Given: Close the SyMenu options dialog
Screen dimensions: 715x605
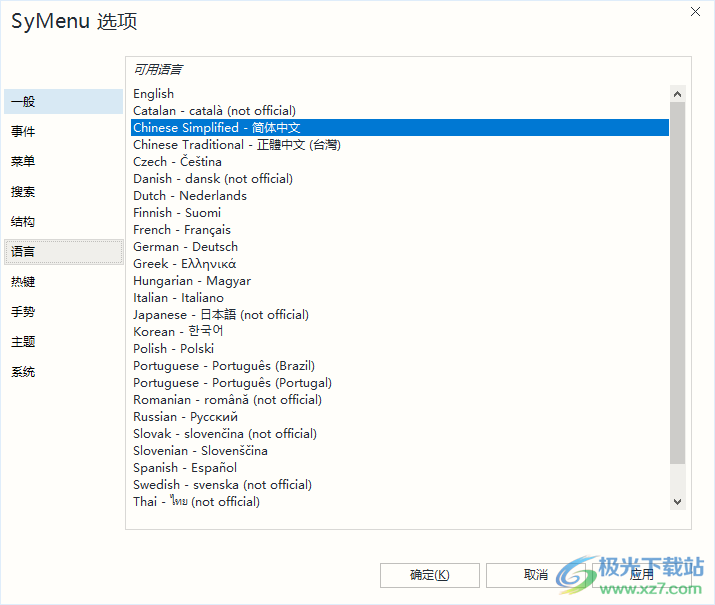Looking at the screenshot, I should 695,11.
